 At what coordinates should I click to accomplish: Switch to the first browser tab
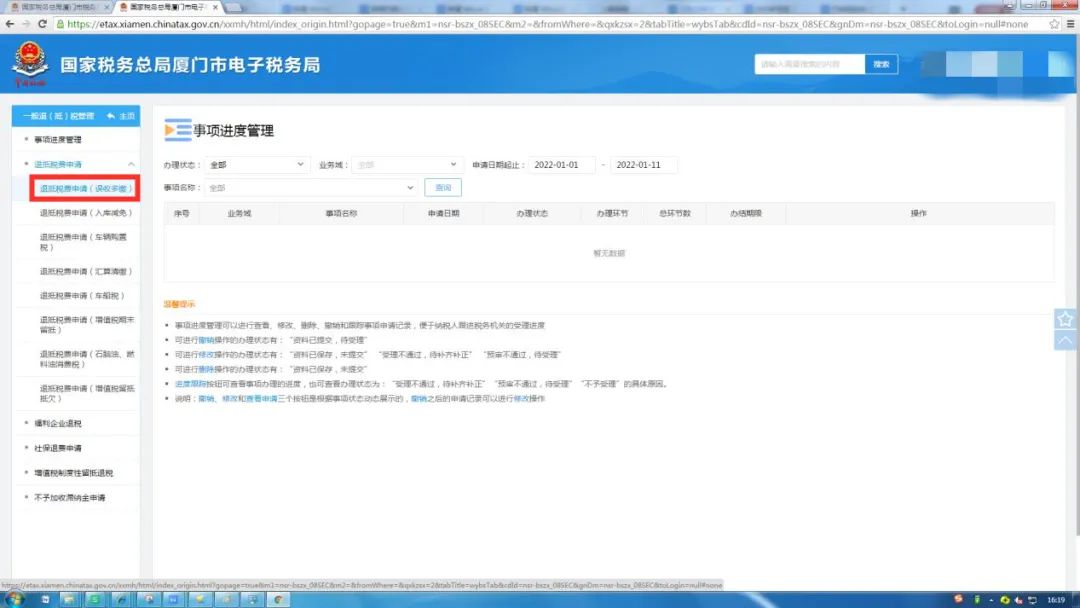click(59, 7)
